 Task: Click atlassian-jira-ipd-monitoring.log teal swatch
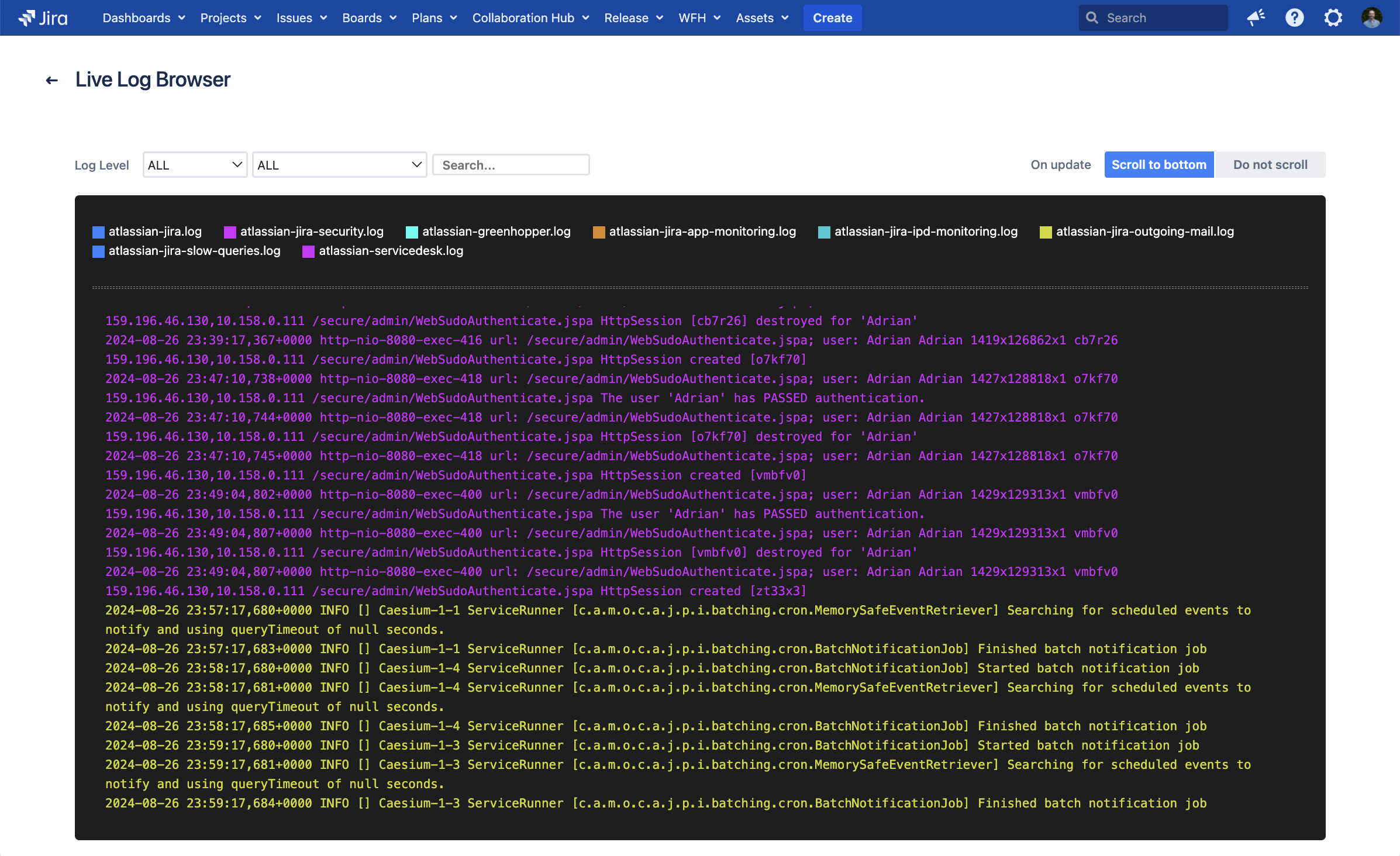pos(824,232)
